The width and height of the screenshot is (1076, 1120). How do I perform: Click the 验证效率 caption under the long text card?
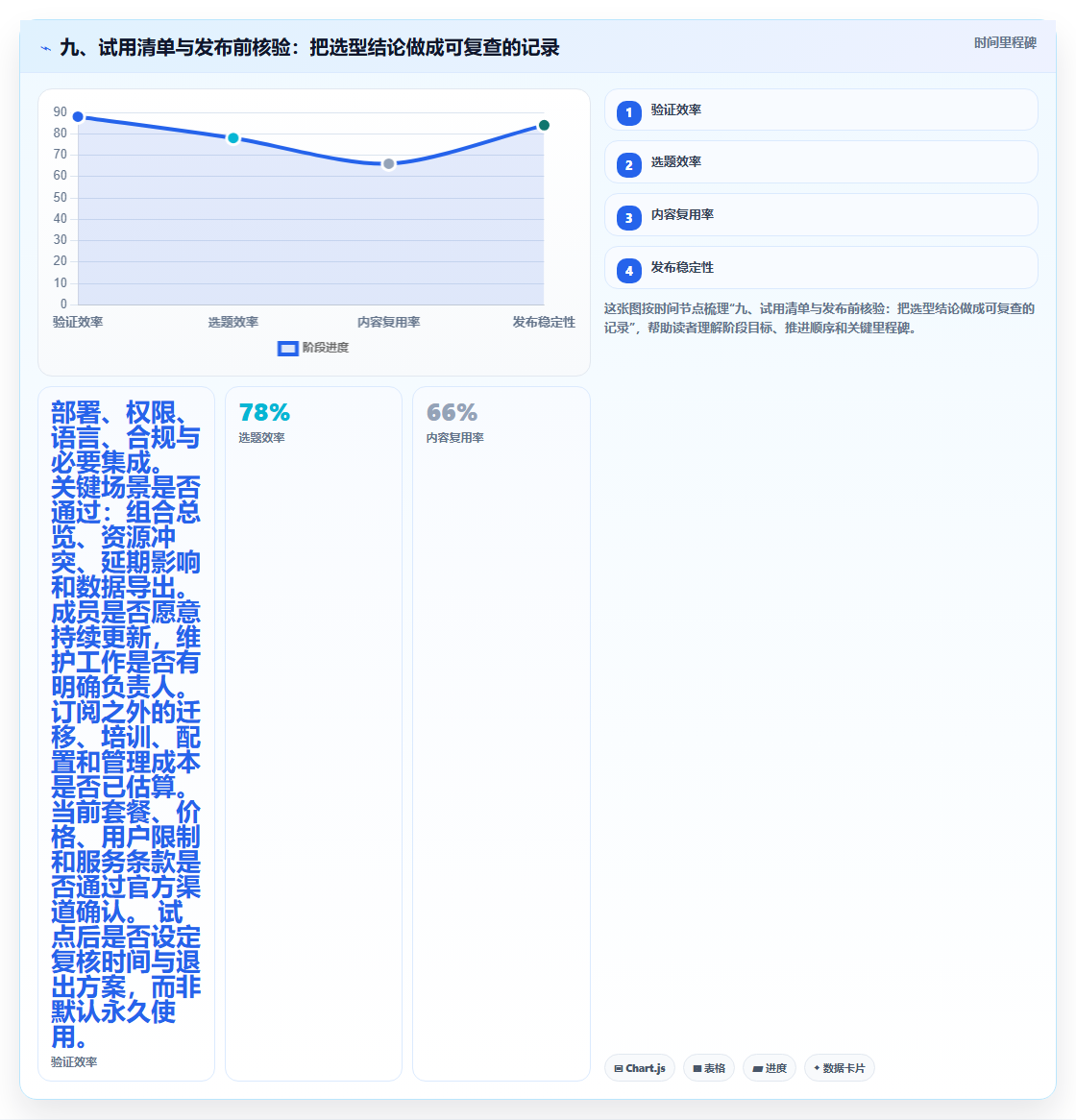coord(74,1062)
